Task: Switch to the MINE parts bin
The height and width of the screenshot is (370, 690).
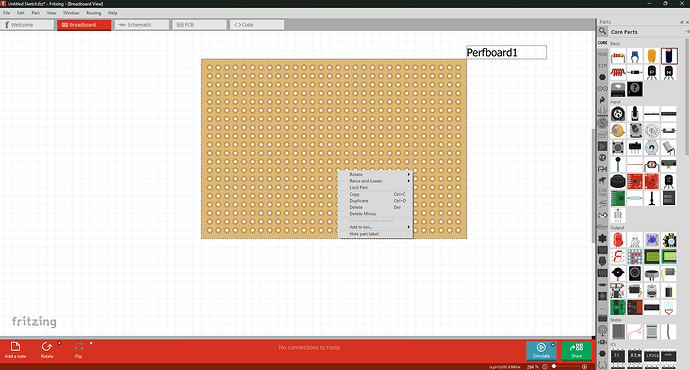Action: 602,54
